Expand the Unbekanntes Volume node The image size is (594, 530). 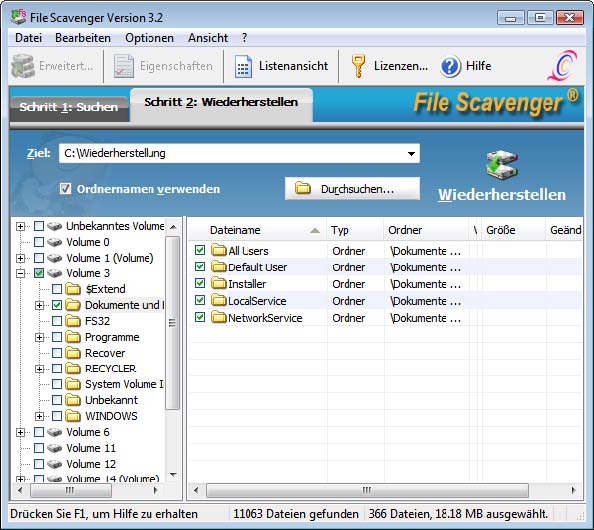tap(20, 226)
